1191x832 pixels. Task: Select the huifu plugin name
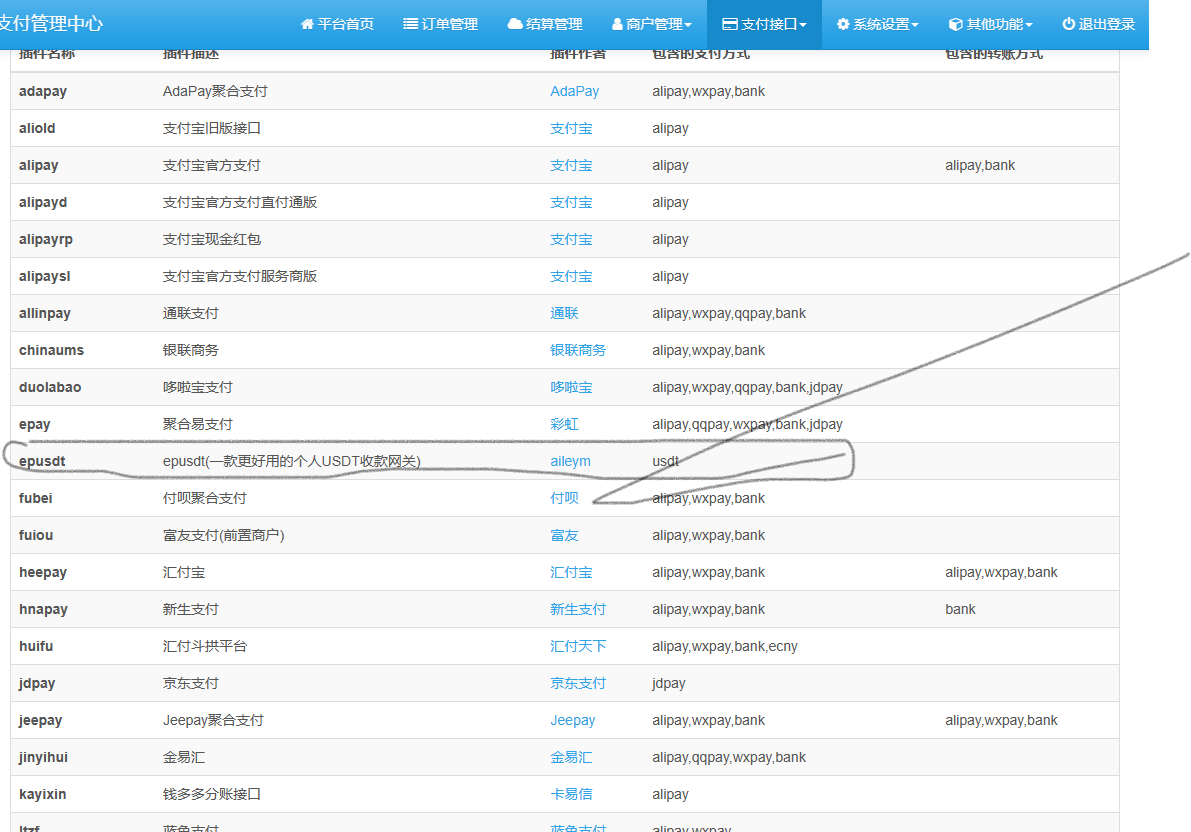[36, 647]
